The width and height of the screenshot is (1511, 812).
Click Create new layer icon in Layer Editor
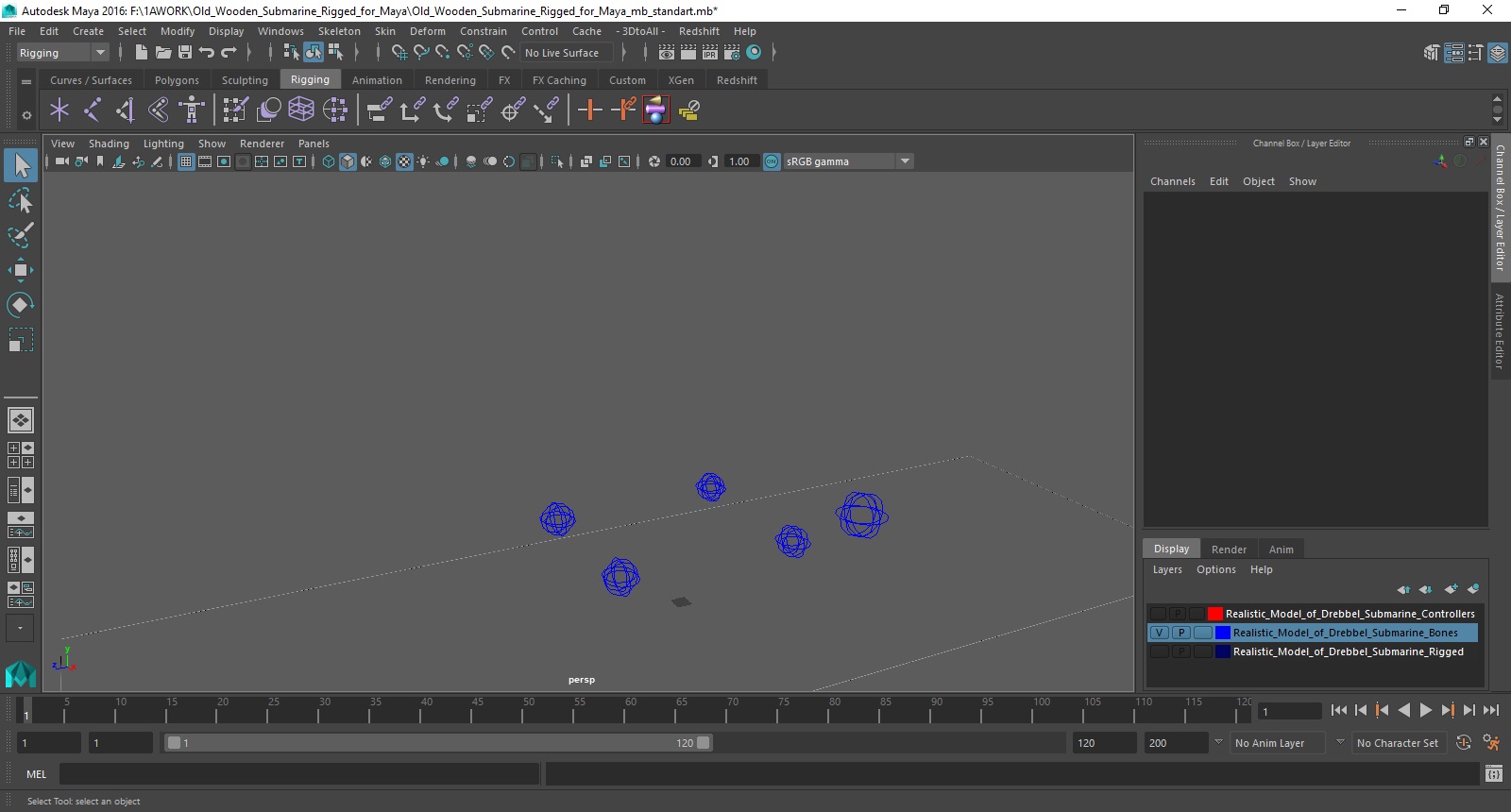click(1451, 589)
